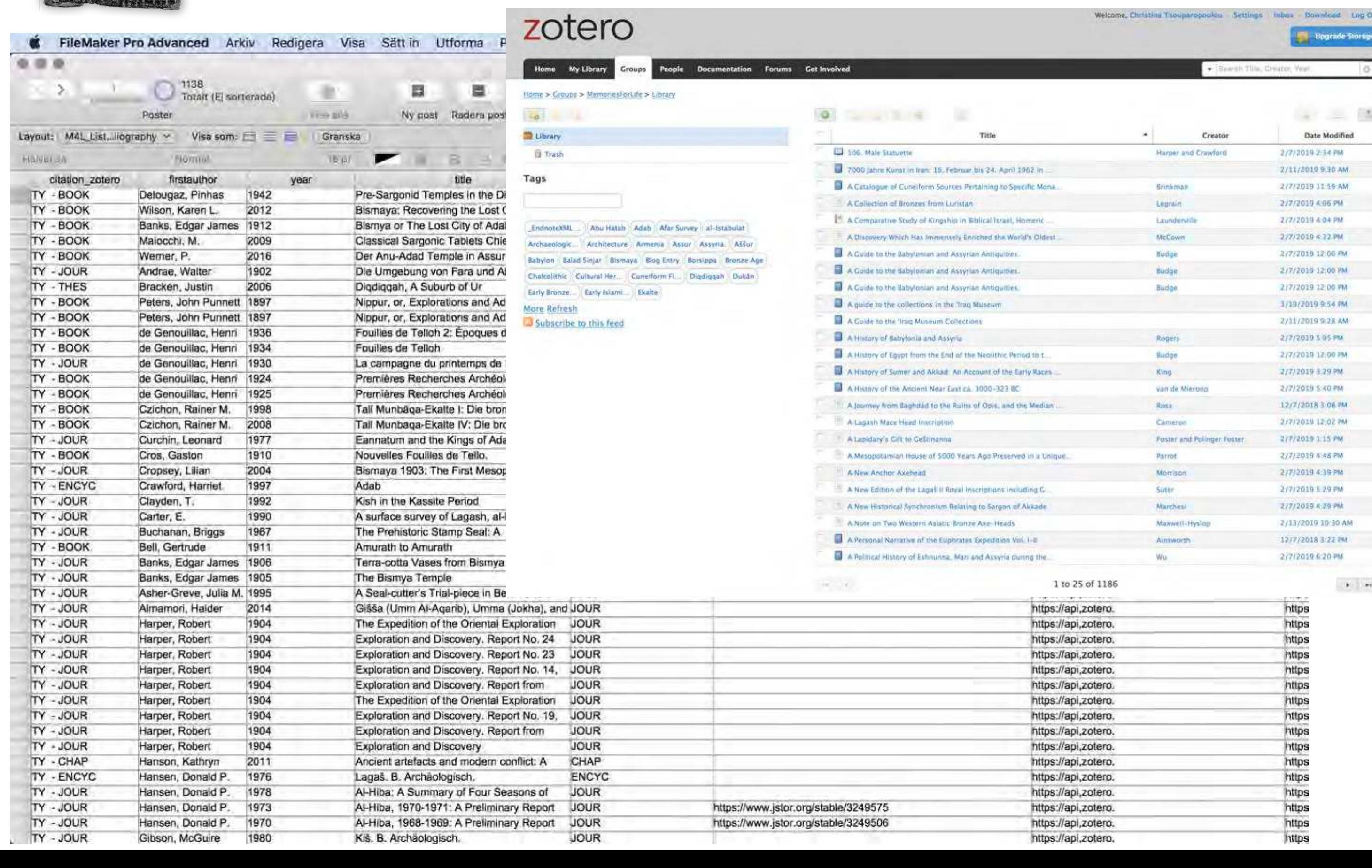Click article icon for A Lagash Mace Head Inscription
The image size is (1372, 868).
pos(838,422)
